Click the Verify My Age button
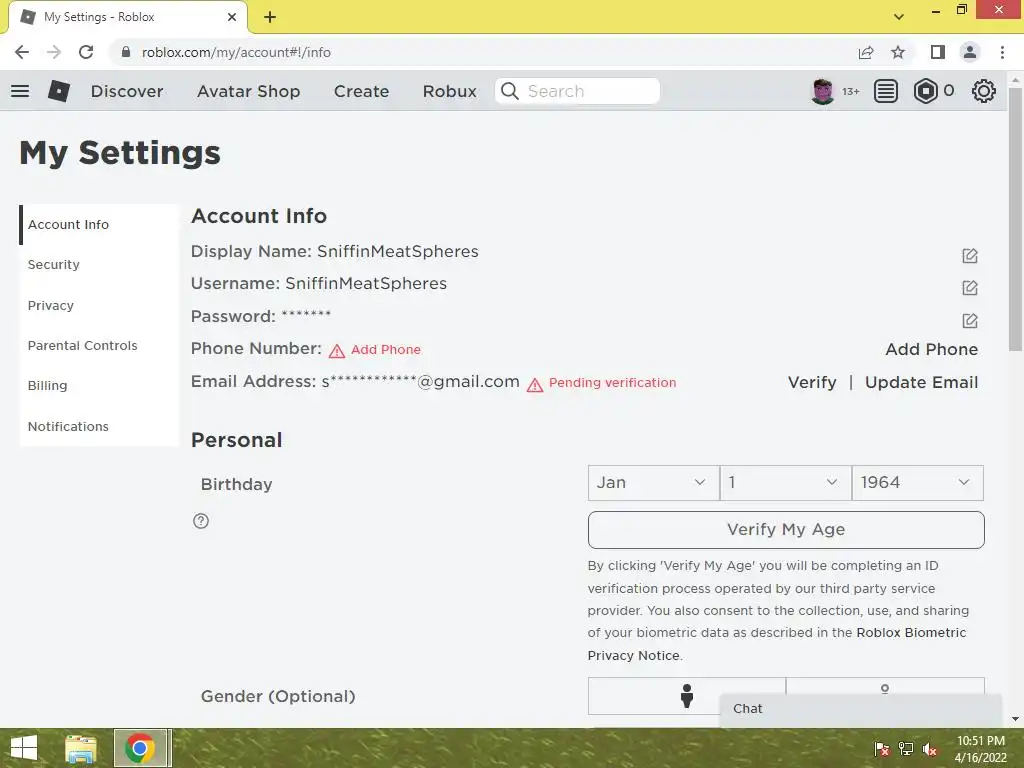 [786, 530]
